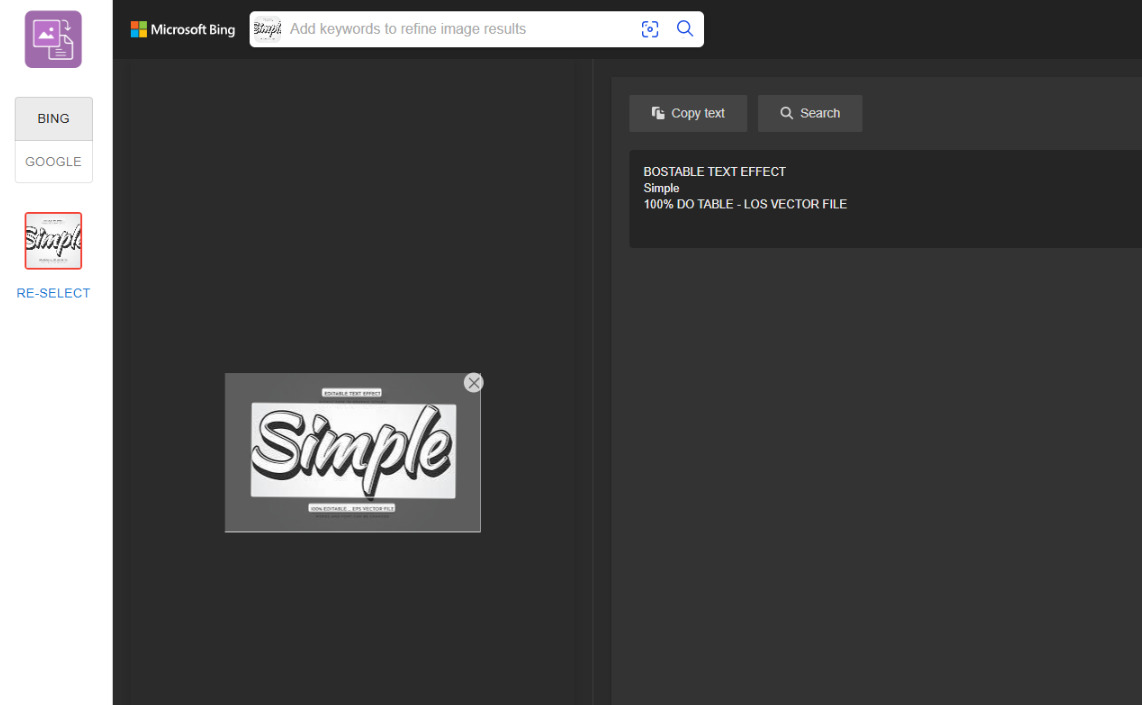Click the Simple image thumbnail in sidebar
1142x705 pixels.
pyautogui.click(x=53, y=241)
